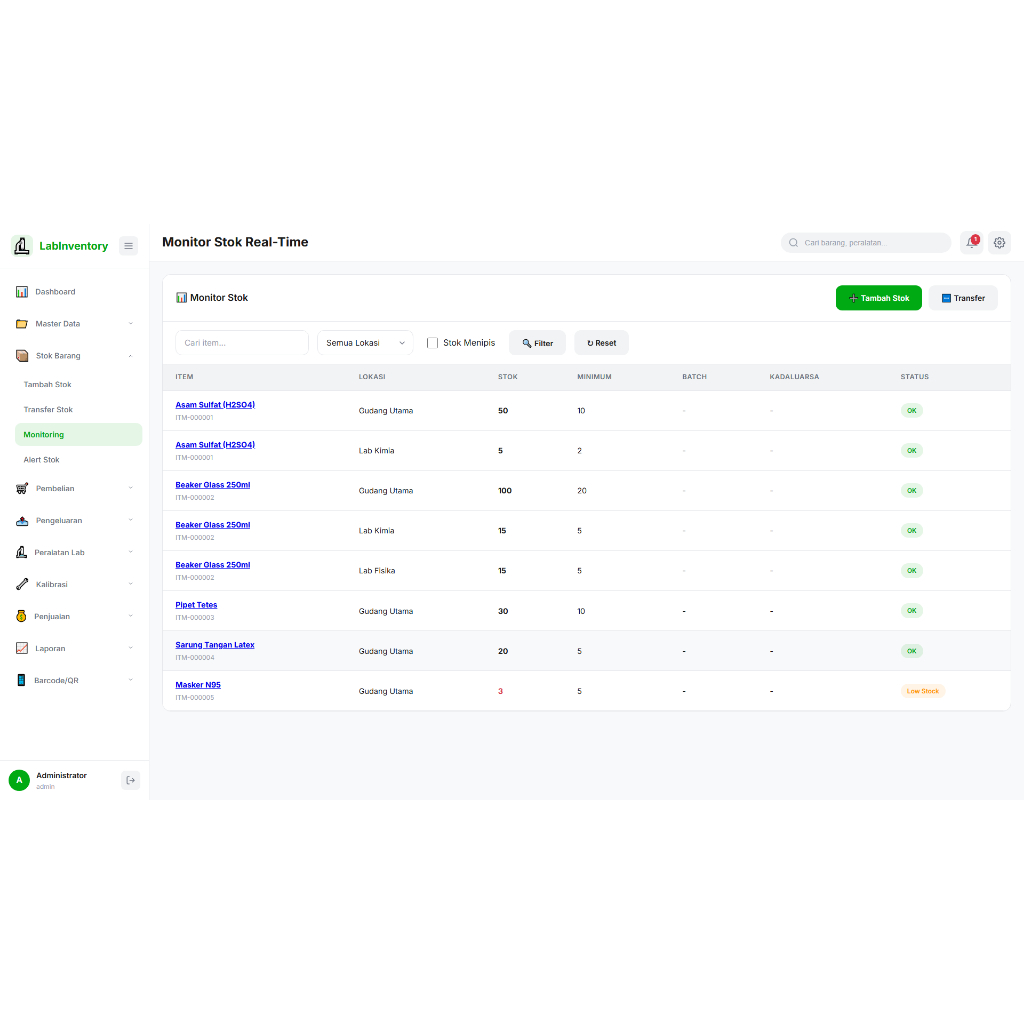
Task: Click stock value 100 for Beaker Glass
Action: tap(505, 490)
